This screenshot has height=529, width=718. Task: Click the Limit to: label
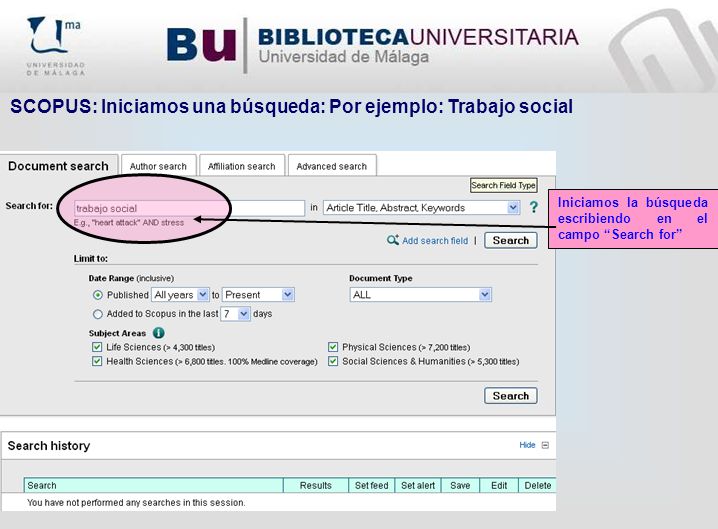click(91, 258)
